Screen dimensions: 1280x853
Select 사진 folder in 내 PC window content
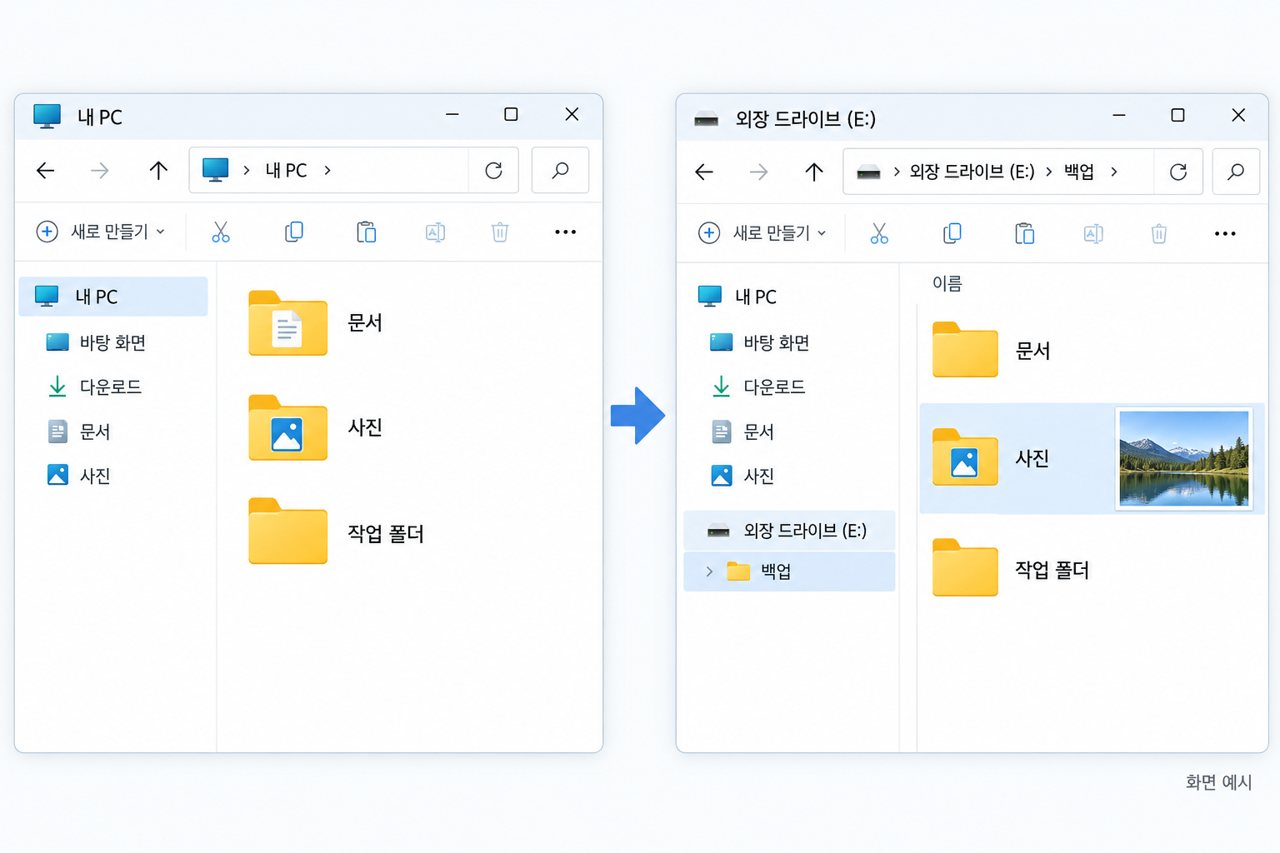pyautogui.click(x=316, y=428)
